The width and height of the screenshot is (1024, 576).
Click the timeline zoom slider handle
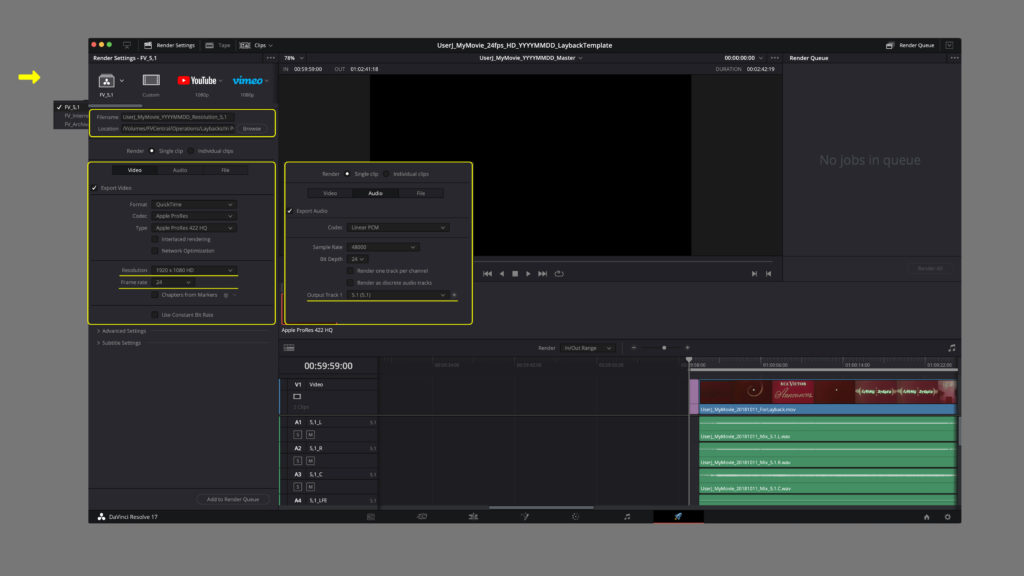pos(664,348)
